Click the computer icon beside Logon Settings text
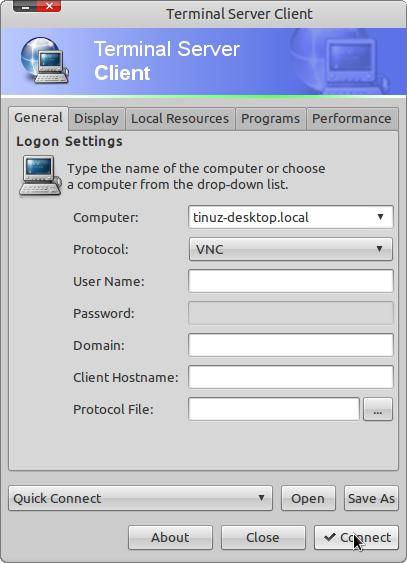Image resolution: width=407 pixels, height=563 pixels. pyautogui.click(x=40, y=176)
